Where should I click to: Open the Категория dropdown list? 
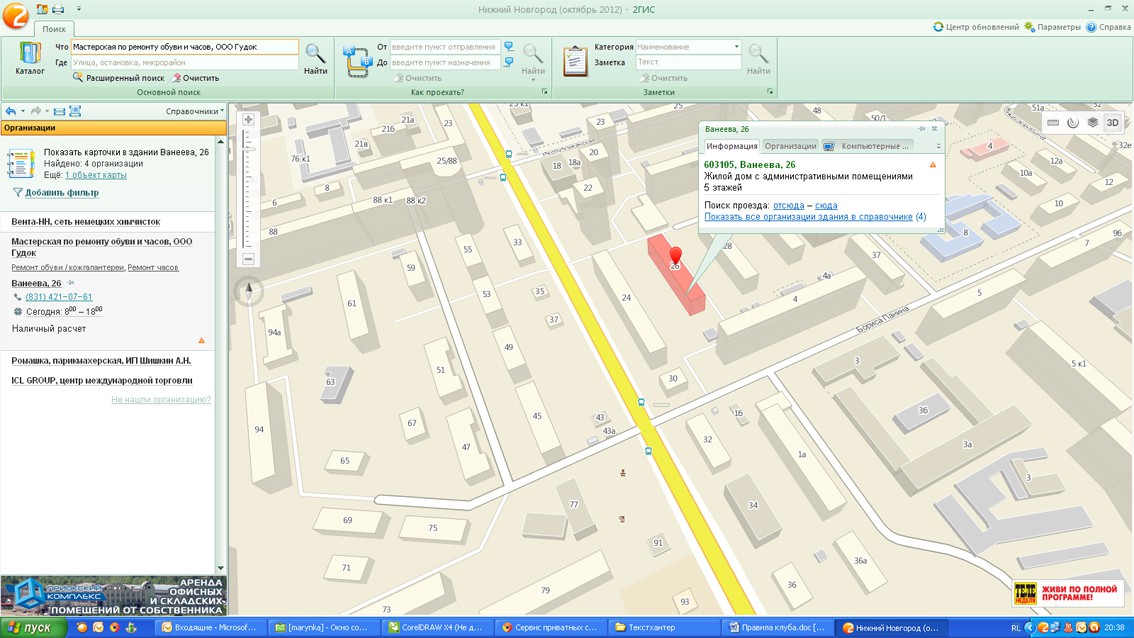pyautogui.click(x=736, y=46)
